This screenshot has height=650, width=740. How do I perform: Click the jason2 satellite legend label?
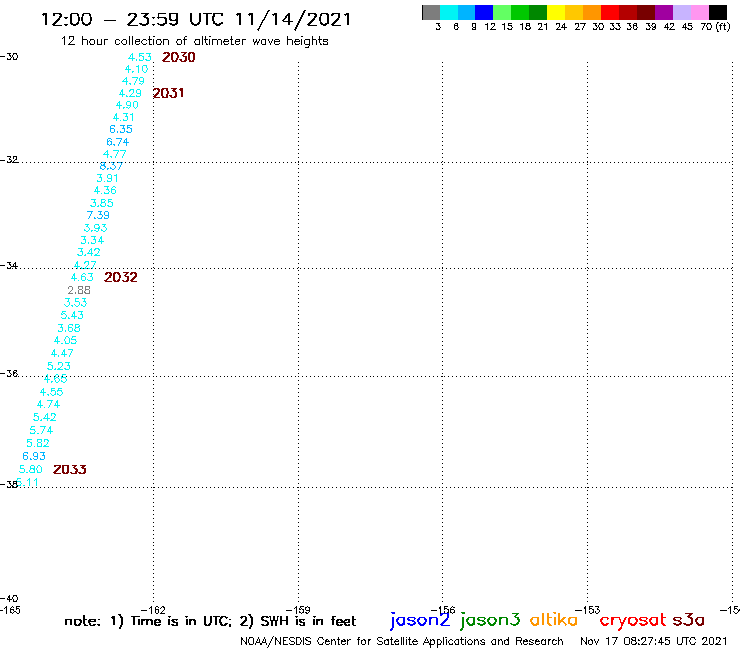420,620
